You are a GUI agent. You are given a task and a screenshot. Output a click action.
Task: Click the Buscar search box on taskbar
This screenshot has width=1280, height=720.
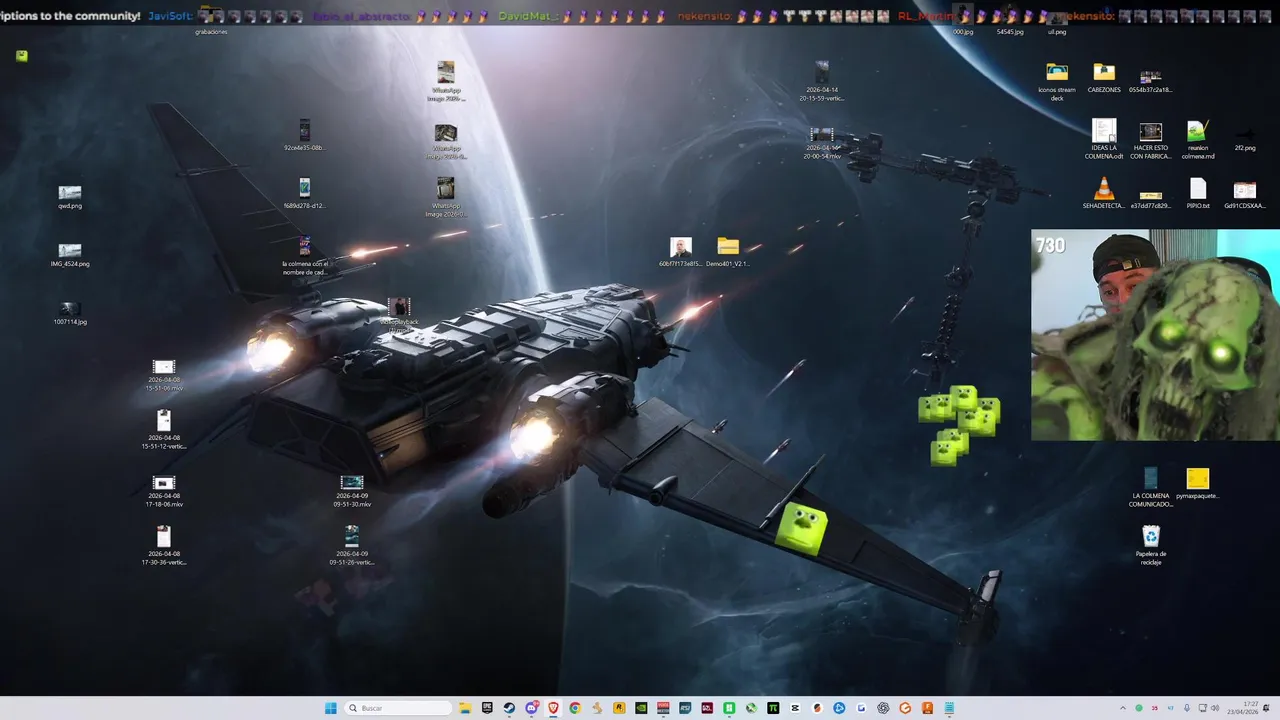click(400, 708)
